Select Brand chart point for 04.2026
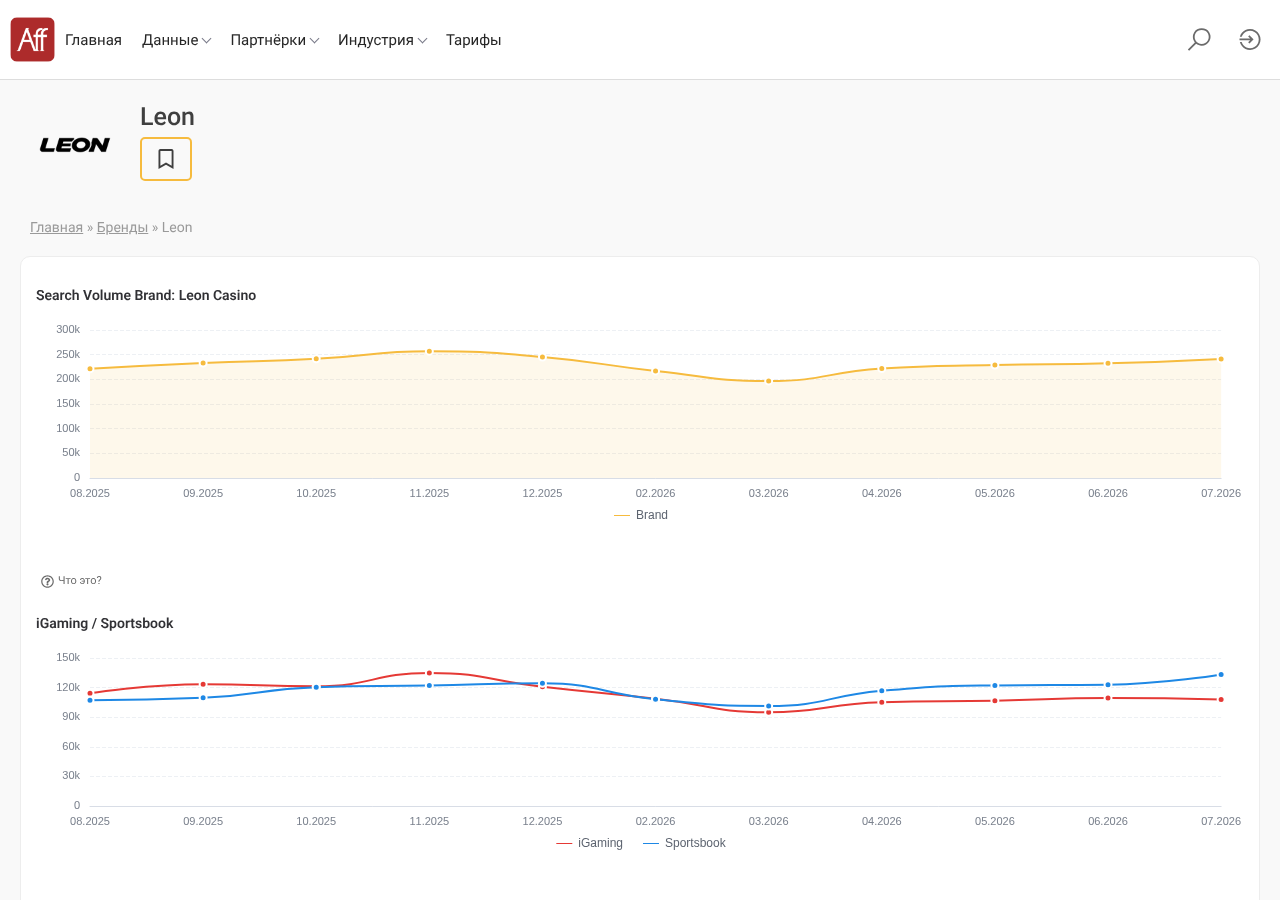Screen dimensions: 1280x900 [x=882, y=368]
